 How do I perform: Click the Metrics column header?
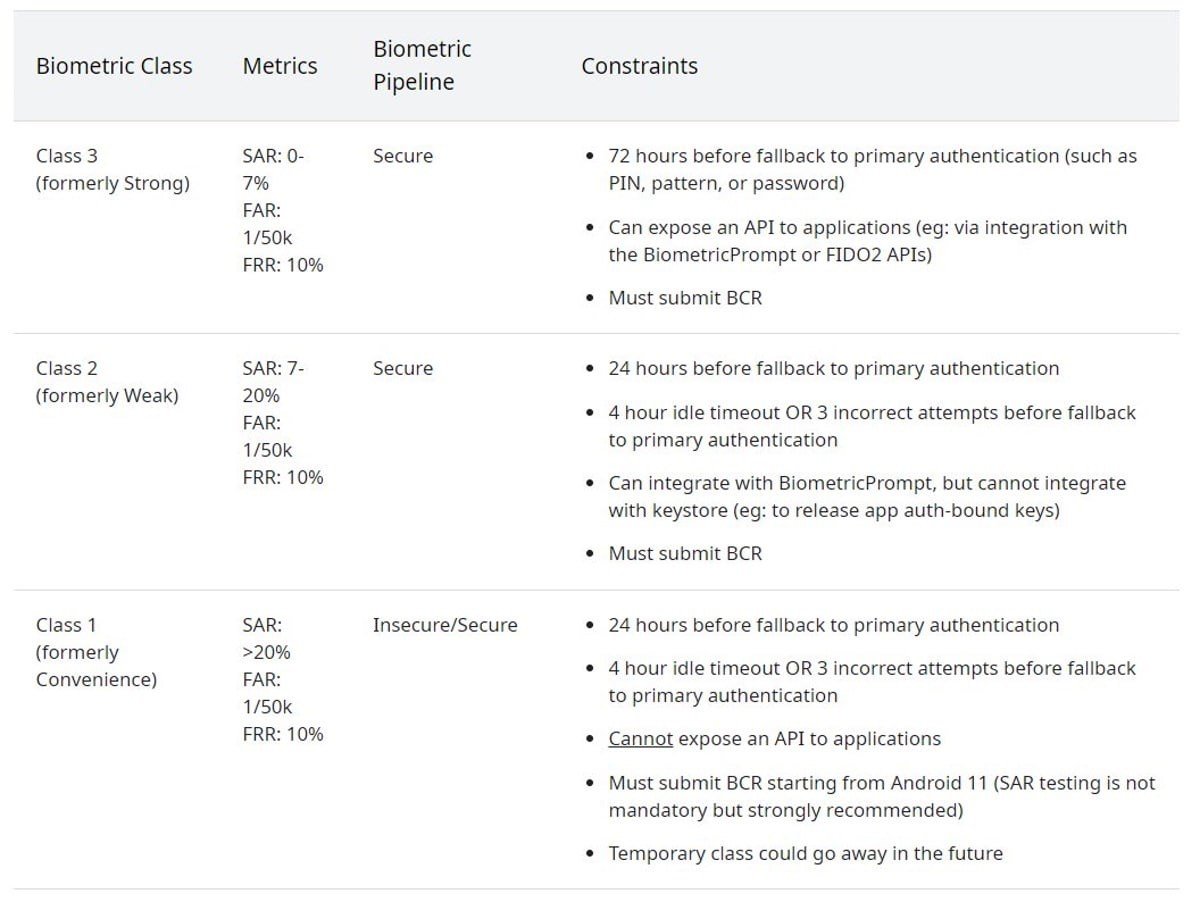280,67
